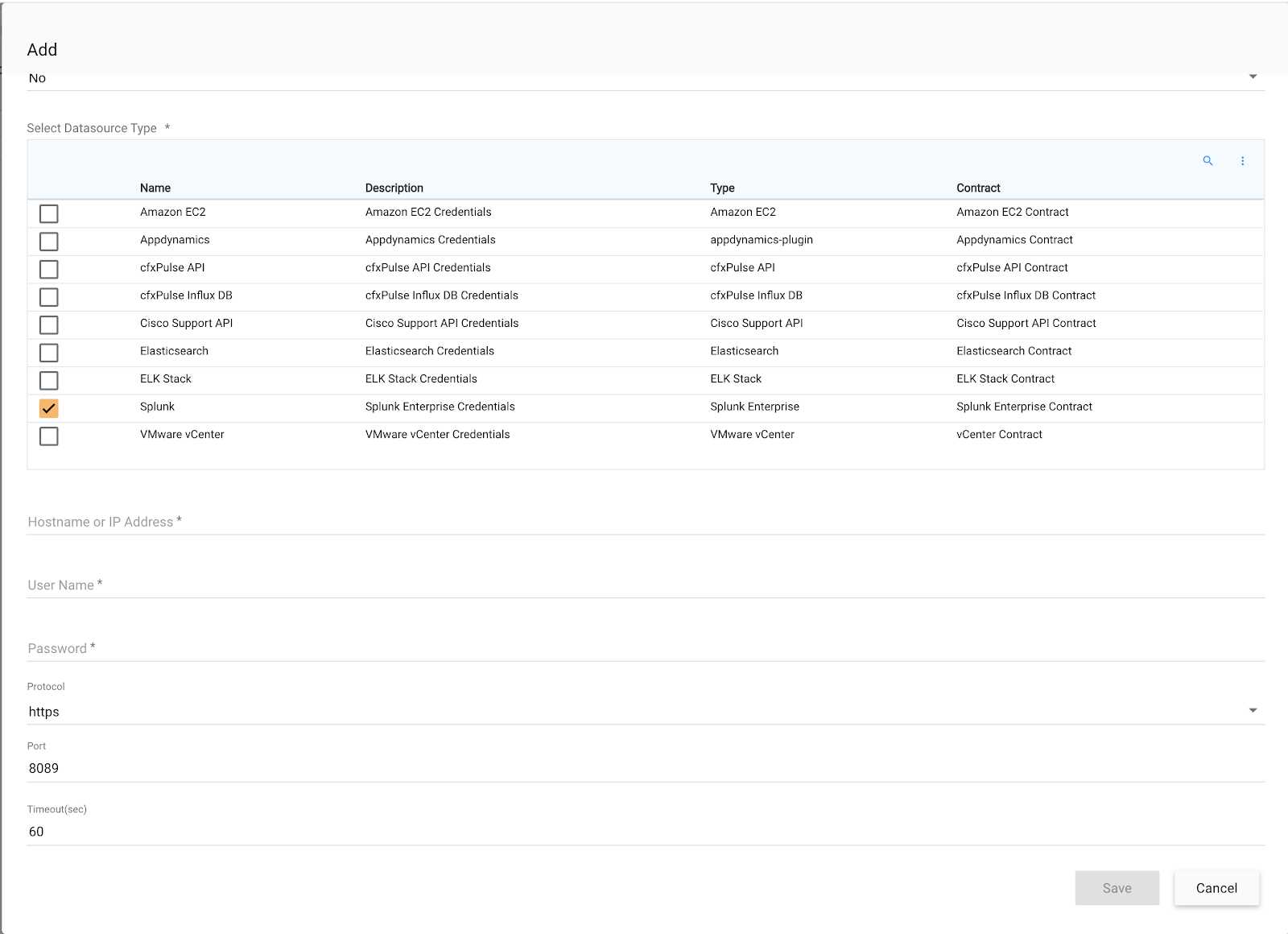Click the VMware vCenter Credentials cell
The width and height of the screenshot is (1288, 934).
pos(438,434)
